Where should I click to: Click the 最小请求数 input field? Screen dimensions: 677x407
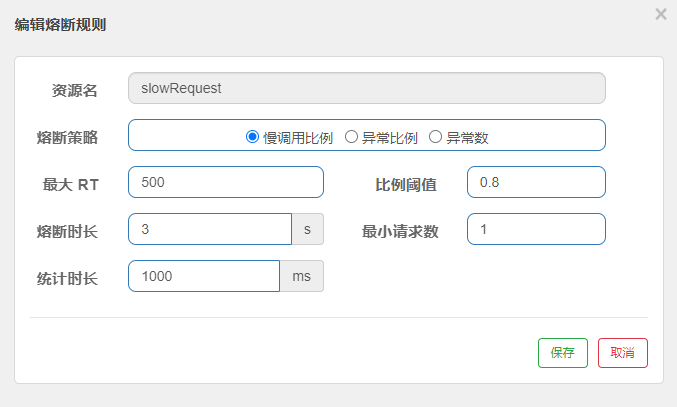click(x=536, y=229)
